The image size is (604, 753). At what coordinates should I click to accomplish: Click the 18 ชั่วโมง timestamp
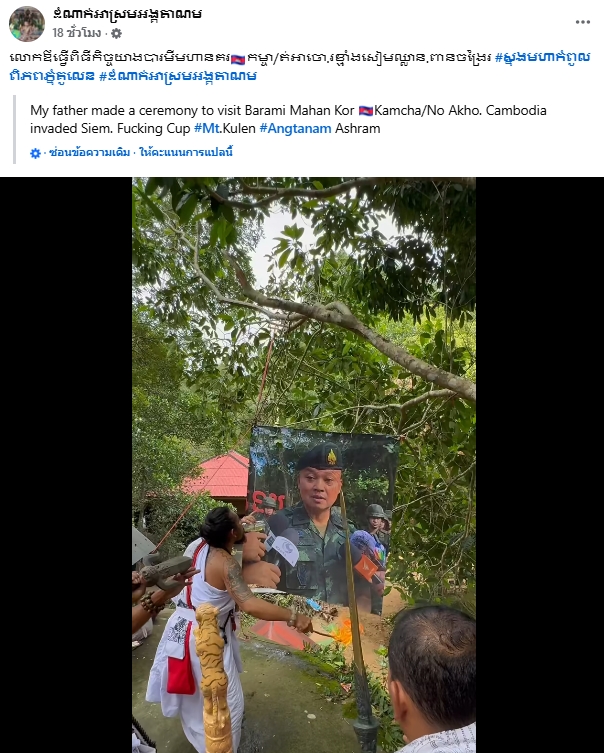pos(77,33)
